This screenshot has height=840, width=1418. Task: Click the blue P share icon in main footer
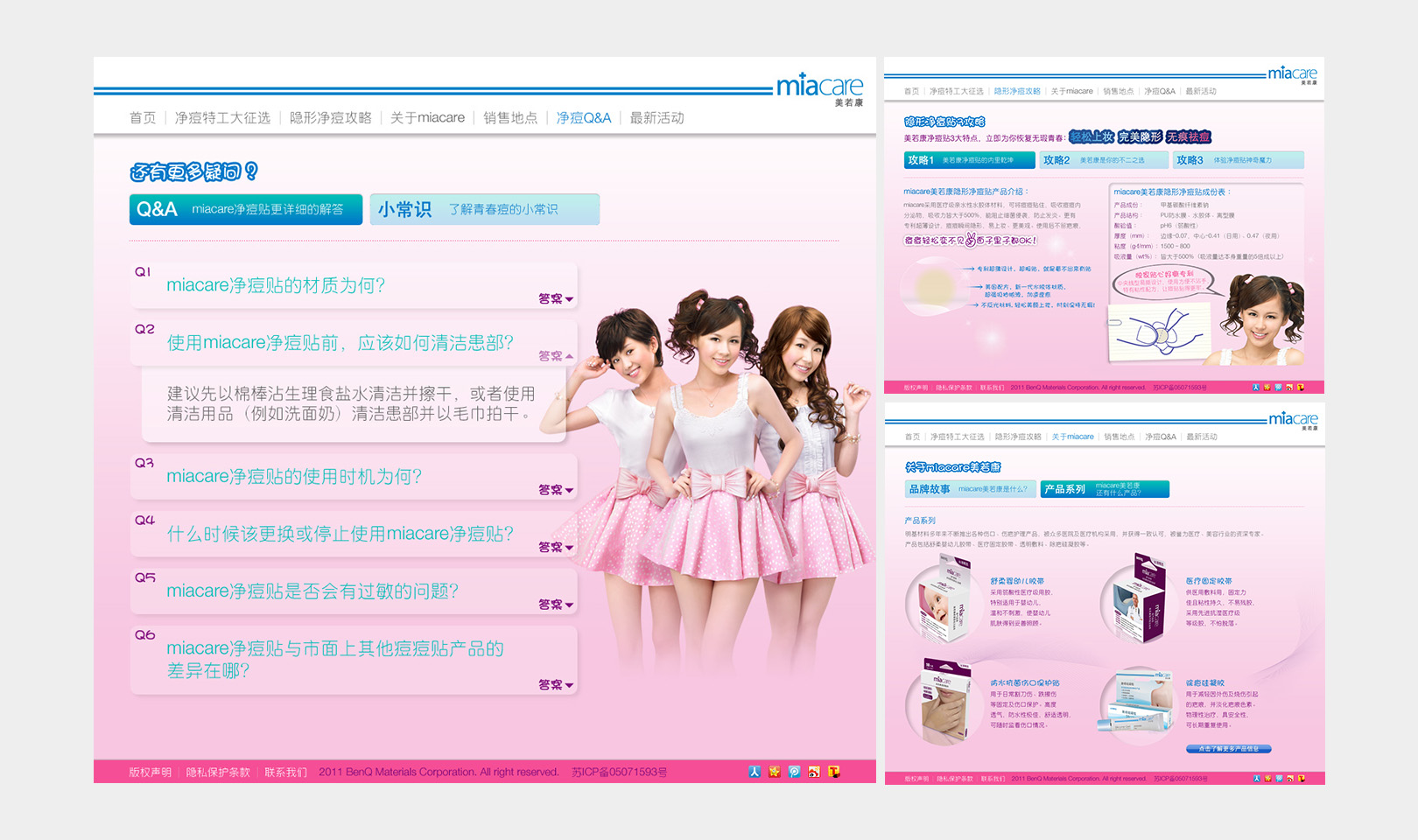794,772
